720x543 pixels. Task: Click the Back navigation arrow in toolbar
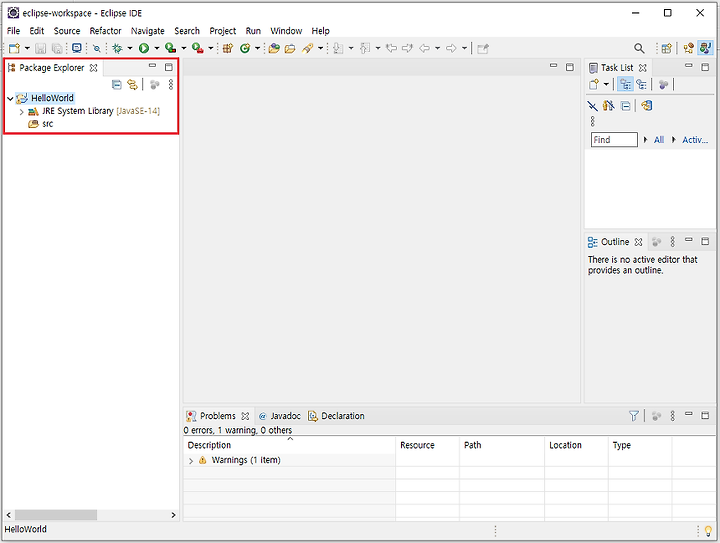click(x=425, y=48)
